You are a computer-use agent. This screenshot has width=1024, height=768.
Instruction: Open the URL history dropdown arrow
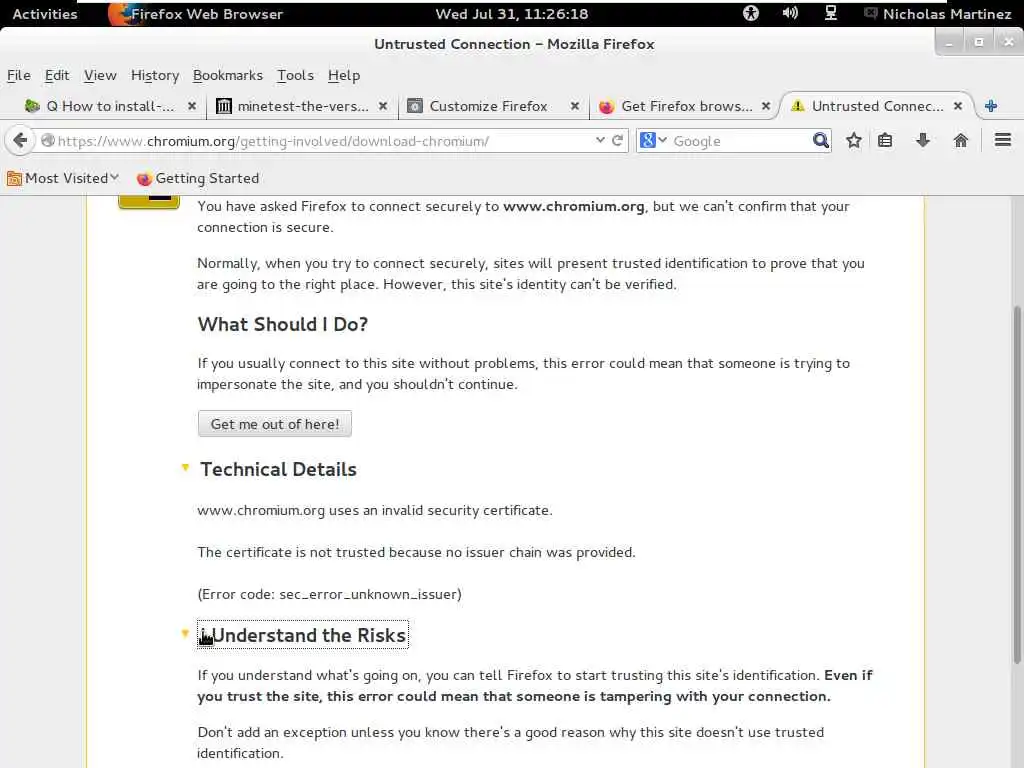coord(600,140)
